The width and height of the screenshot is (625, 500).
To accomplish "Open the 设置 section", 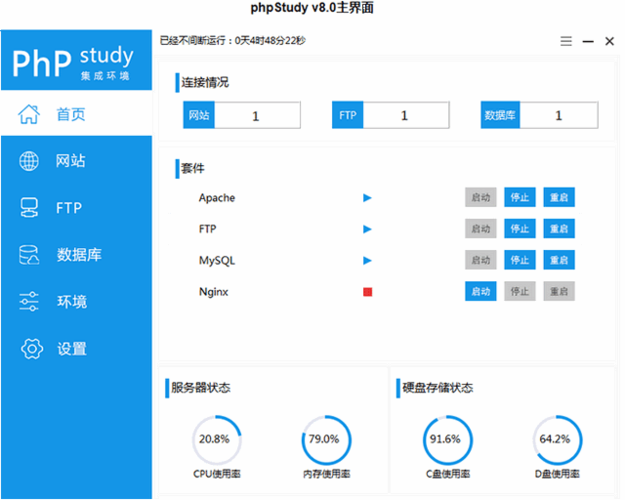I will [x=77, y=349].
